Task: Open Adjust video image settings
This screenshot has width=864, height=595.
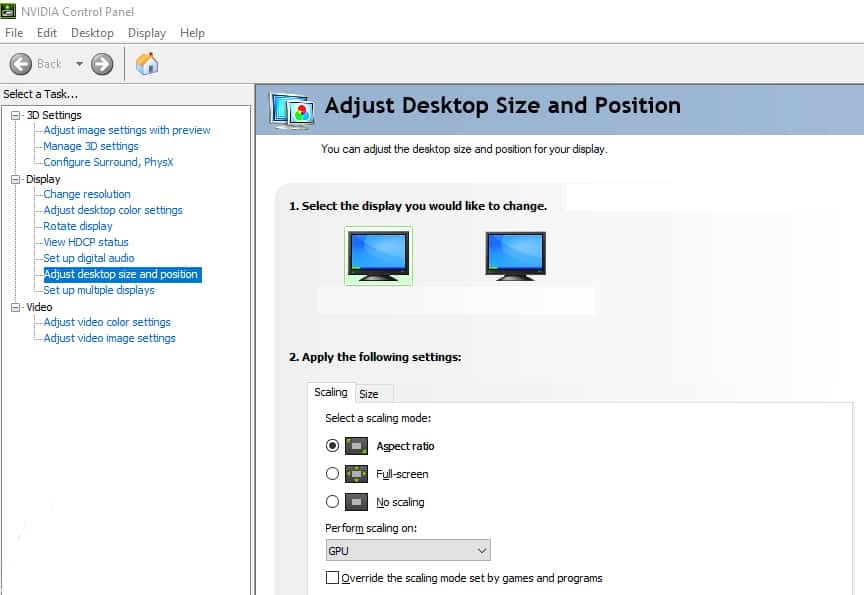Action: 110,338
